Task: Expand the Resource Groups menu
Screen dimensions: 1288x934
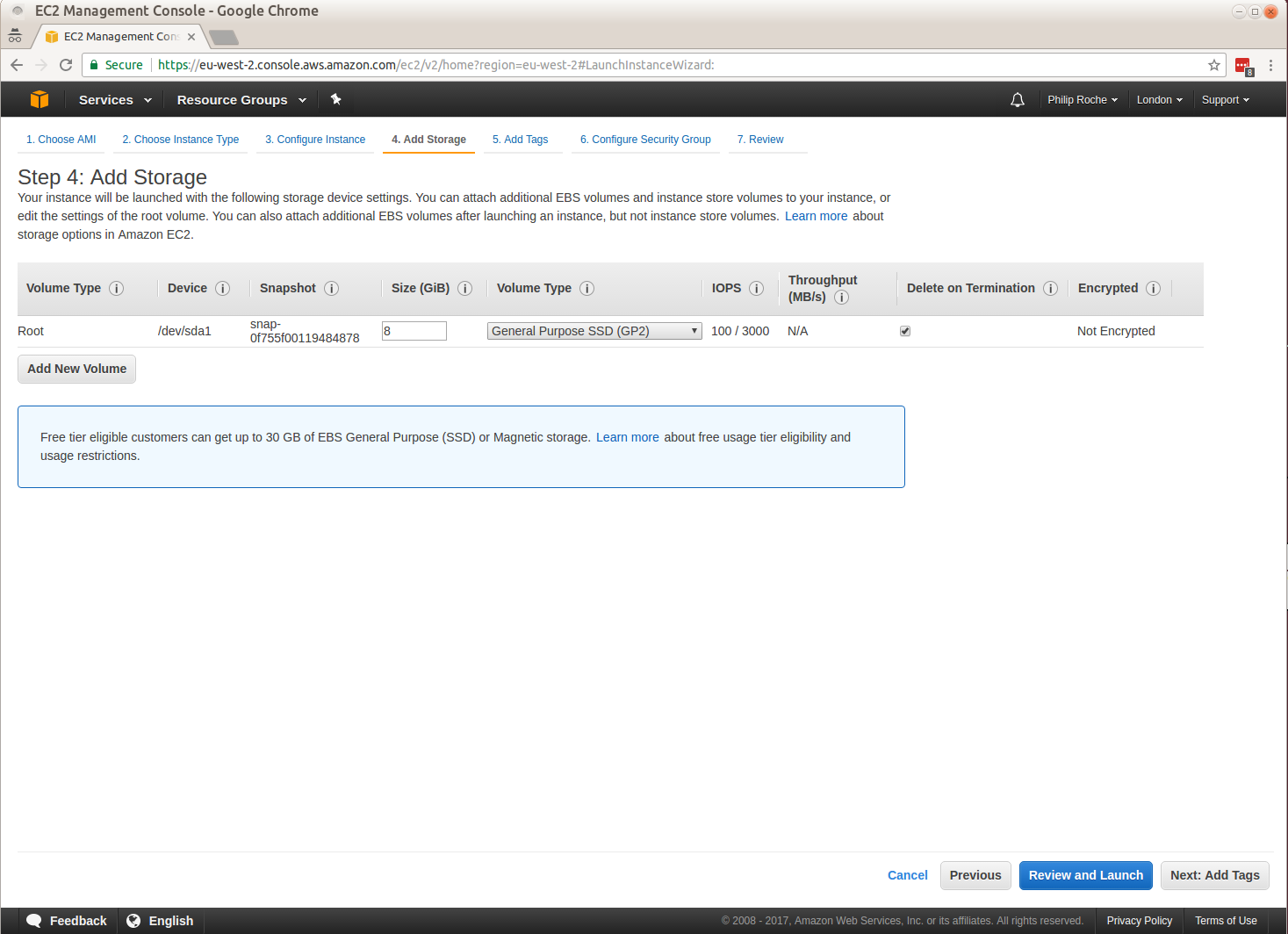Action: pos(241,100)
